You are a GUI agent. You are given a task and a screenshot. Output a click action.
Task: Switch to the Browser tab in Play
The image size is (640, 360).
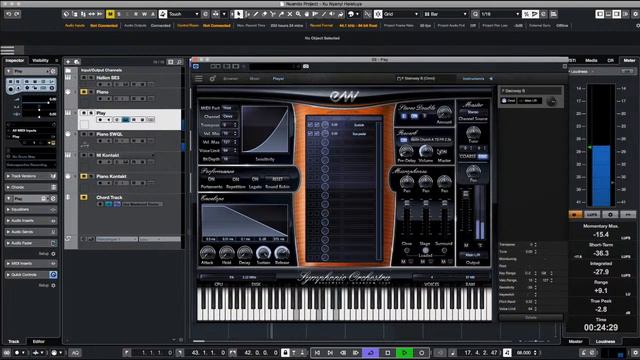coord(231,78)
